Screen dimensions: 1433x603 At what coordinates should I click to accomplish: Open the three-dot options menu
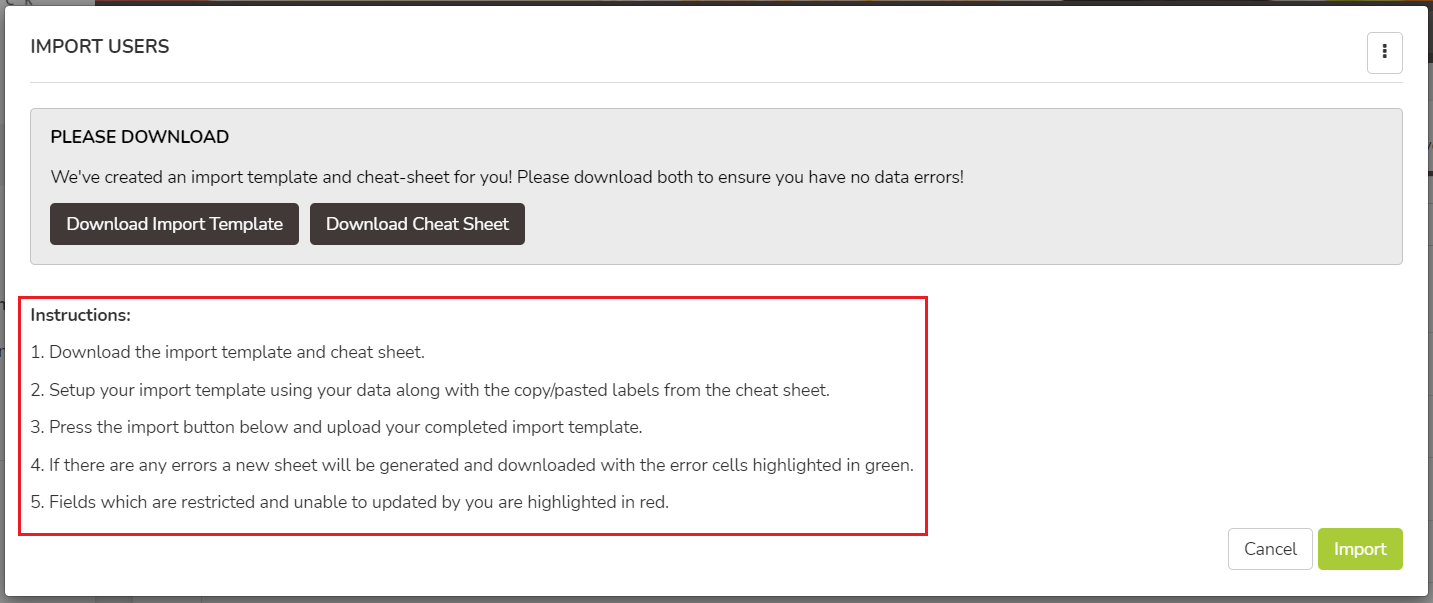[x=1384, y=53]
